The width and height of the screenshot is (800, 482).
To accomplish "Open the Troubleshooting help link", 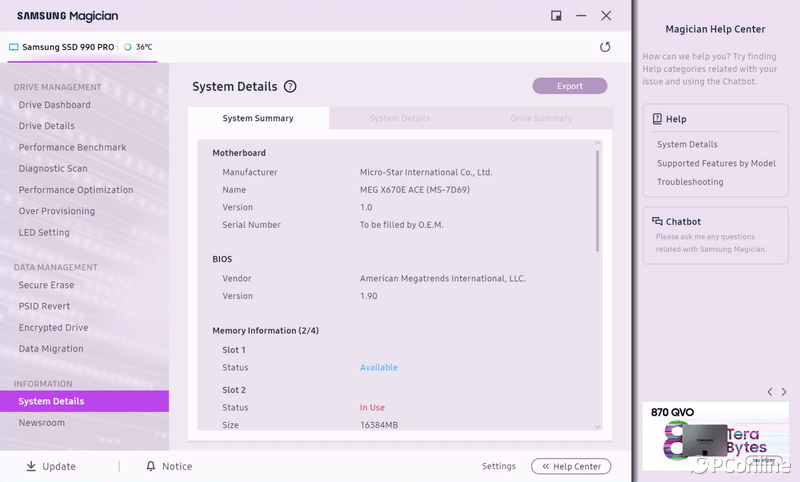I will (x=690, y=182).
